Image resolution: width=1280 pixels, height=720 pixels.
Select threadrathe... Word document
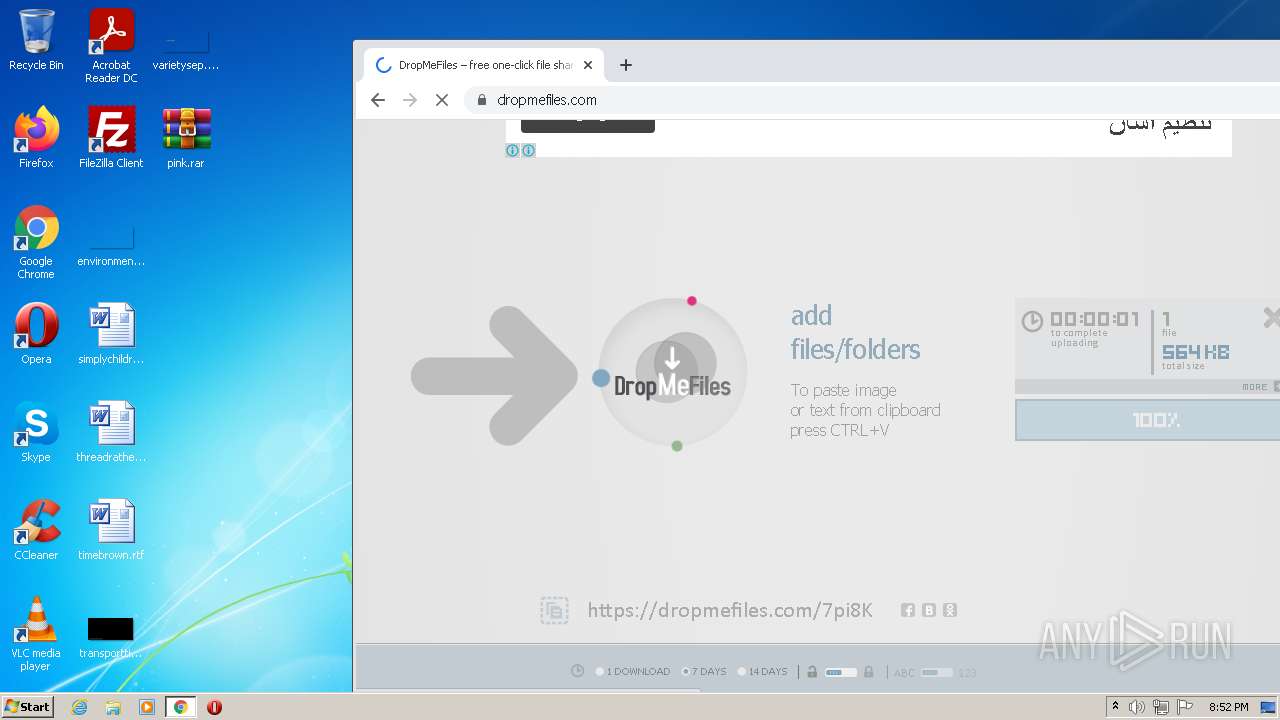pos(111,432)
